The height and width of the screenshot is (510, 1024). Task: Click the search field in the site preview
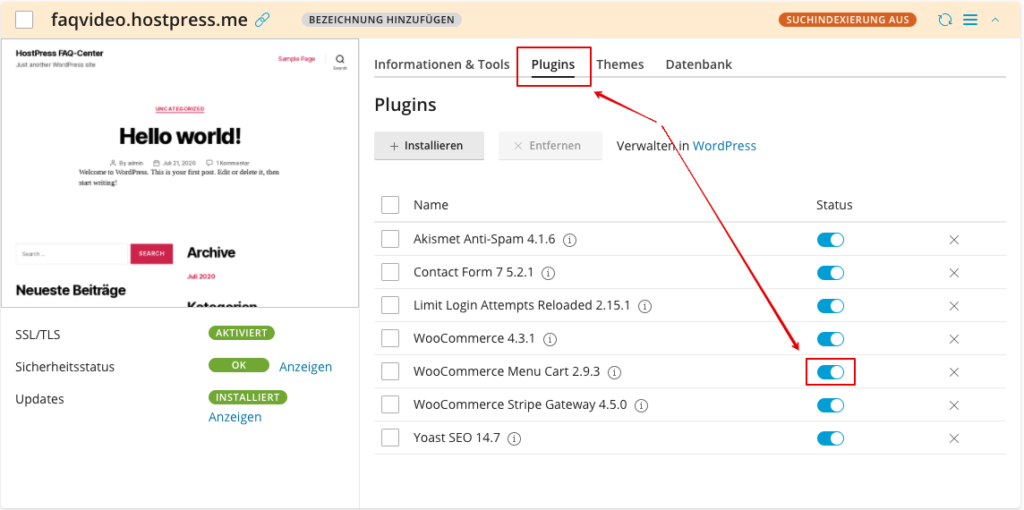point(72,253)
